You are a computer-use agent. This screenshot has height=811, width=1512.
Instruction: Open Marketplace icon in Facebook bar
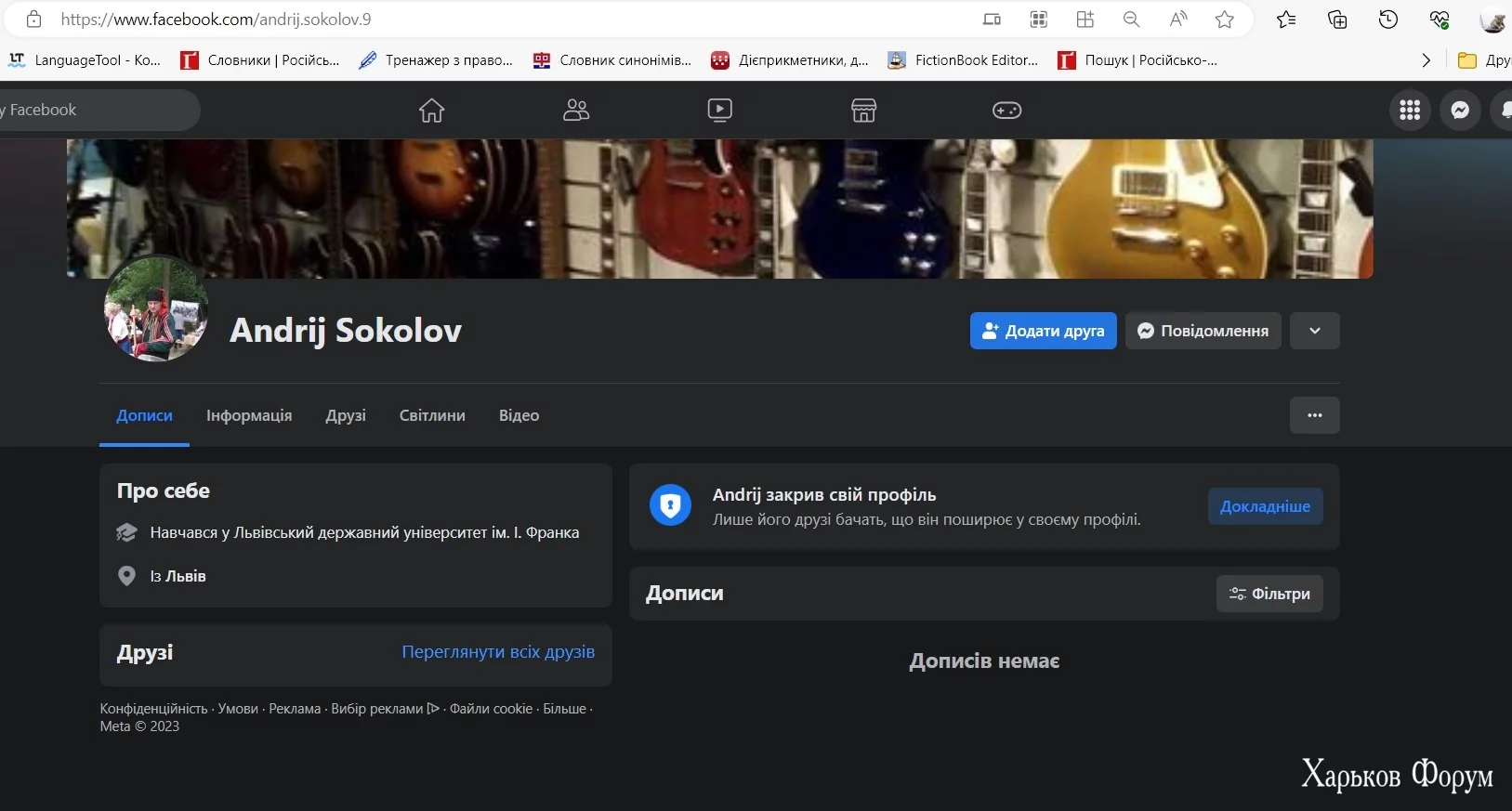click(x=864, y=110)
